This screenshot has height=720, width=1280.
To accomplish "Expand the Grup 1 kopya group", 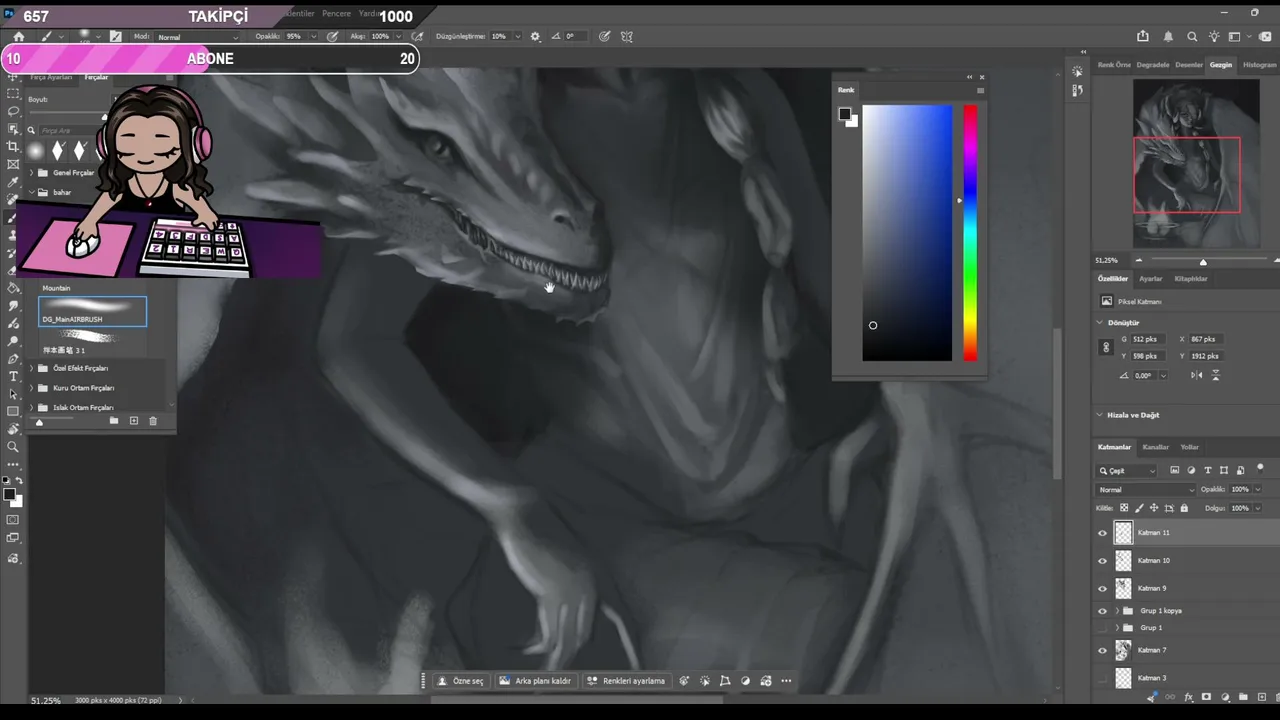I will tap(1117, 611).
